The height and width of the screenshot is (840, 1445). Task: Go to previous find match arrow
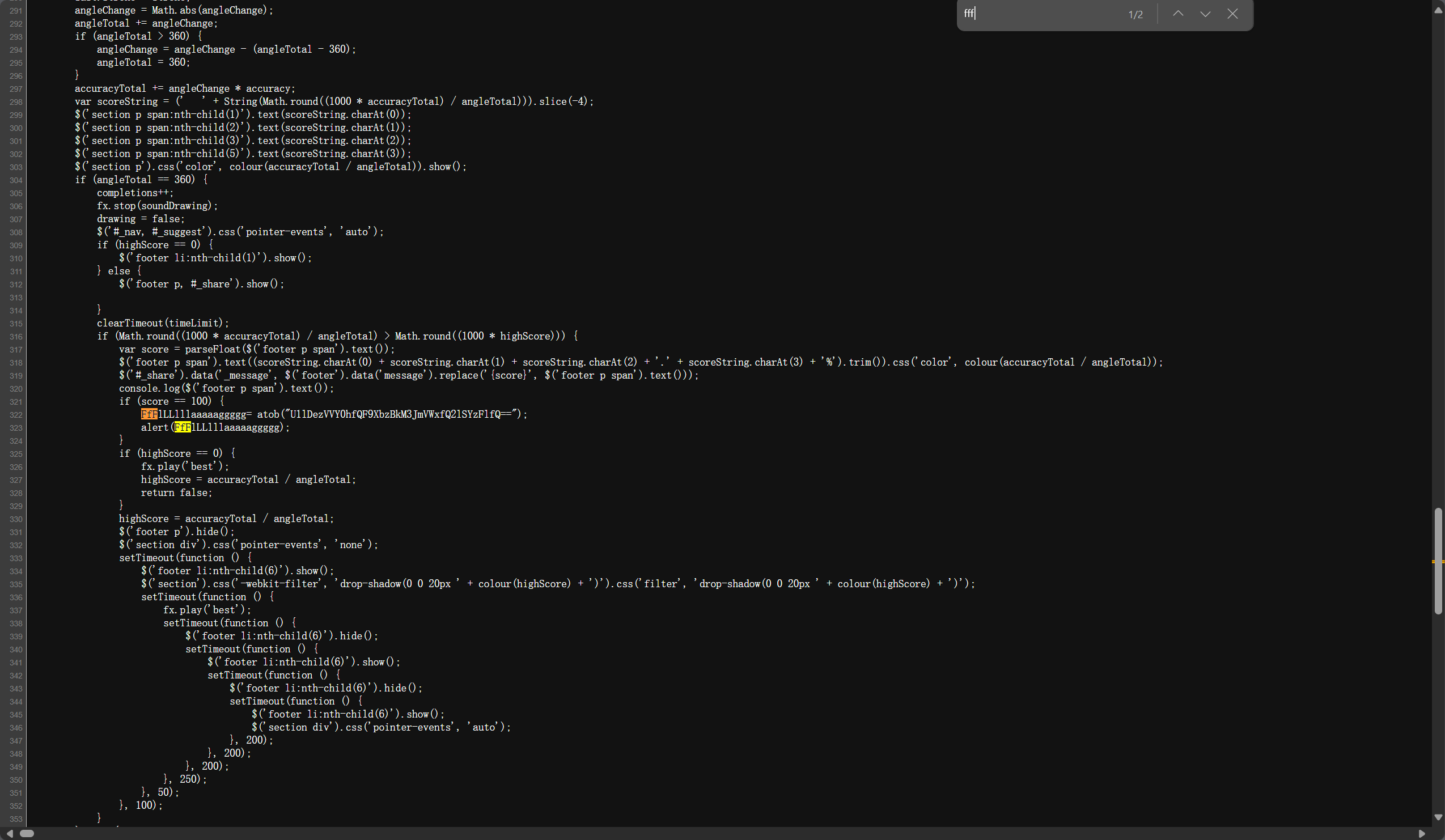1178,14
